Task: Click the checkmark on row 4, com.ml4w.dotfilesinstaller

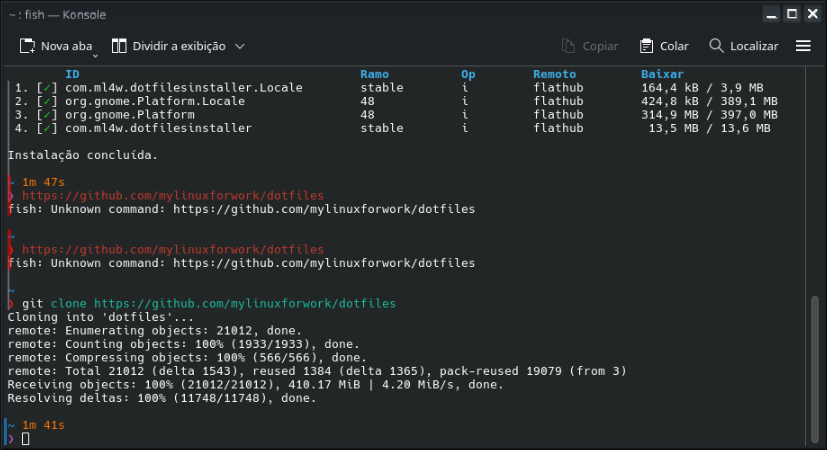Action: pyautogui.click(x=47, y=128)
